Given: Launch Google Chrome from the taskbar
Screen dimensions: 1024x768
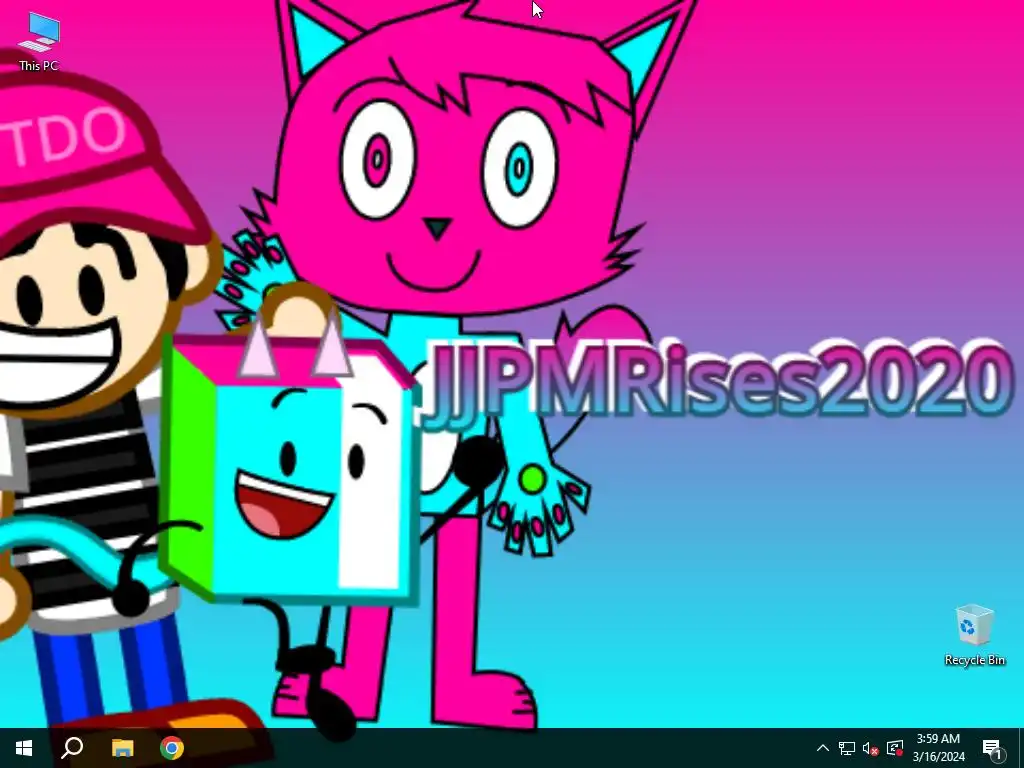Looking at the screenshot, I should click(x=172, y=748).
